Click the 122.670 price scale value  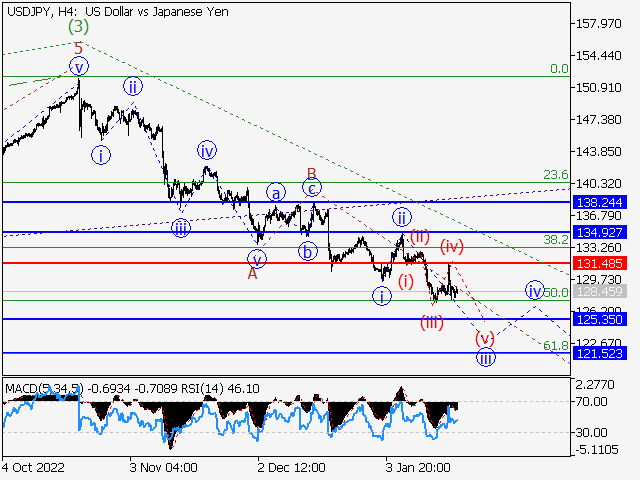point(598,342)
